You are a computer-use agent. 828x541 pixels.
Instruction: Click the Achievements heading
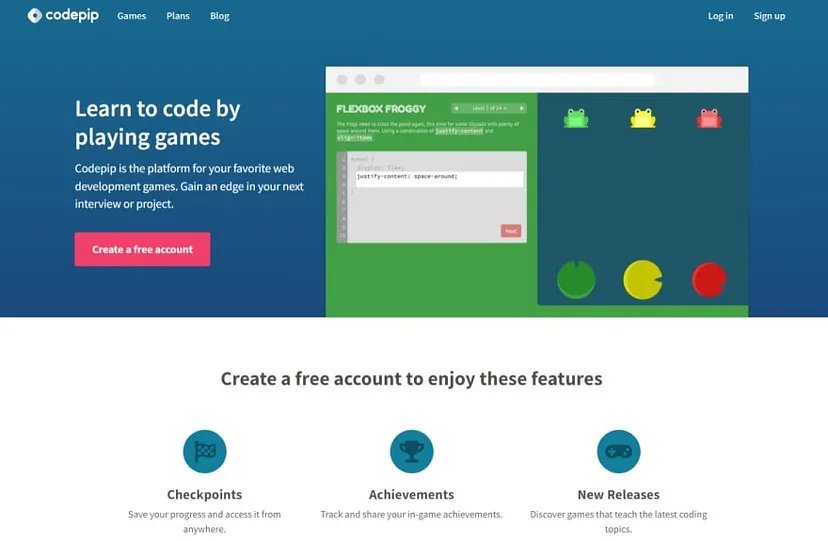point(411,495)
